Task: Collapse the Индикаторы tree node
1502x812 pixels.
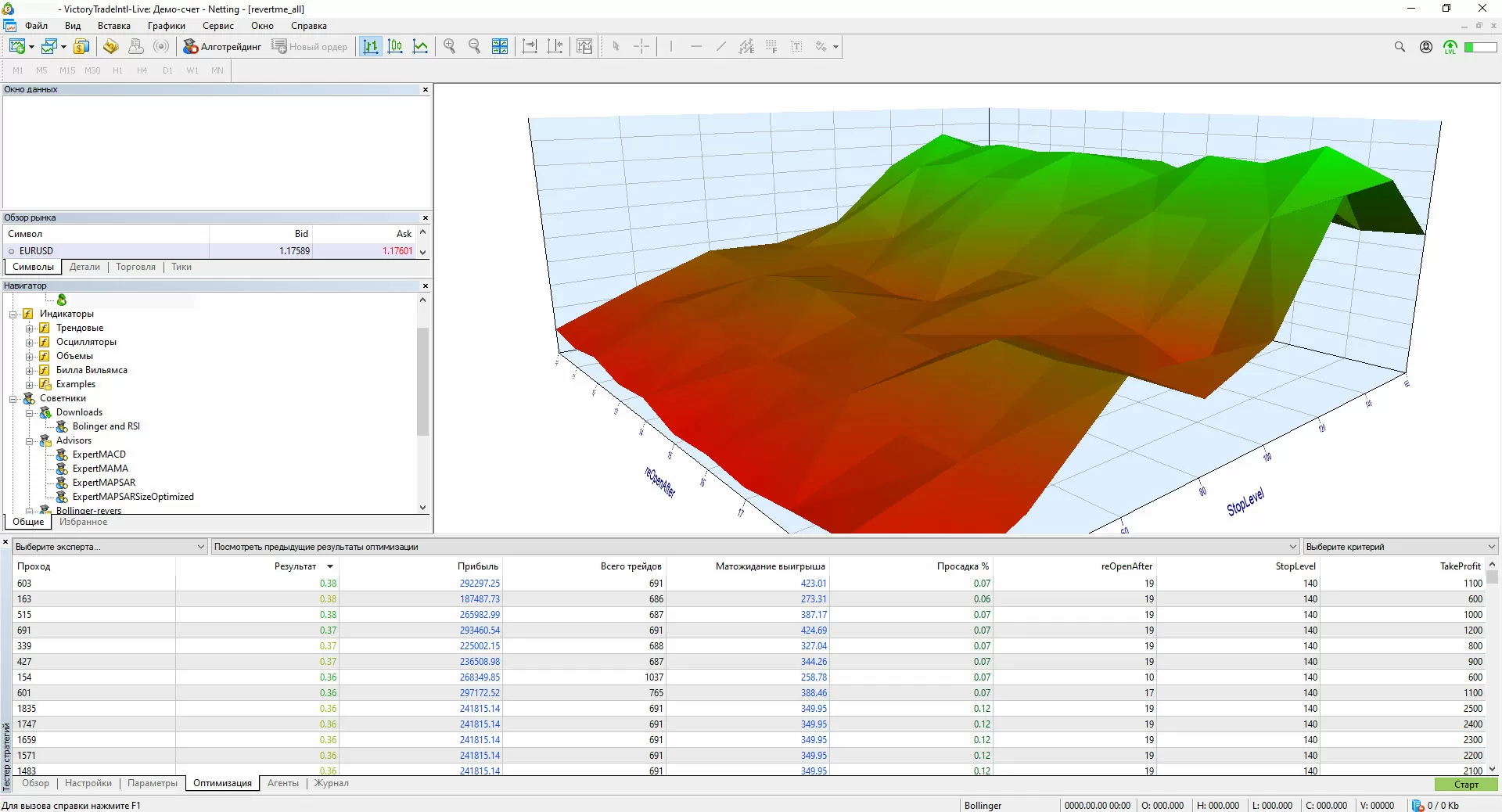Action: tap(13, 314)
